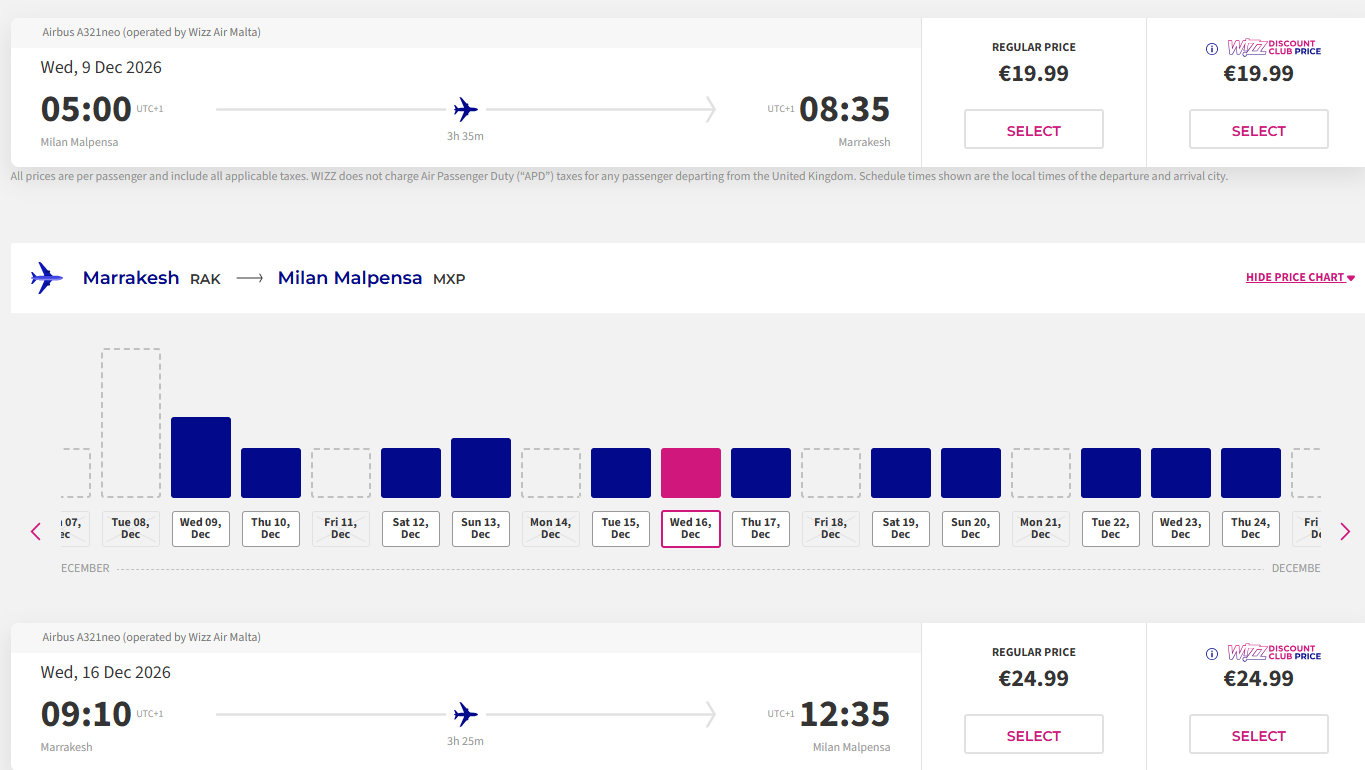Click the price bar above Sun 20, Dec
1365x770 pixels.
(x=971, y=473)
